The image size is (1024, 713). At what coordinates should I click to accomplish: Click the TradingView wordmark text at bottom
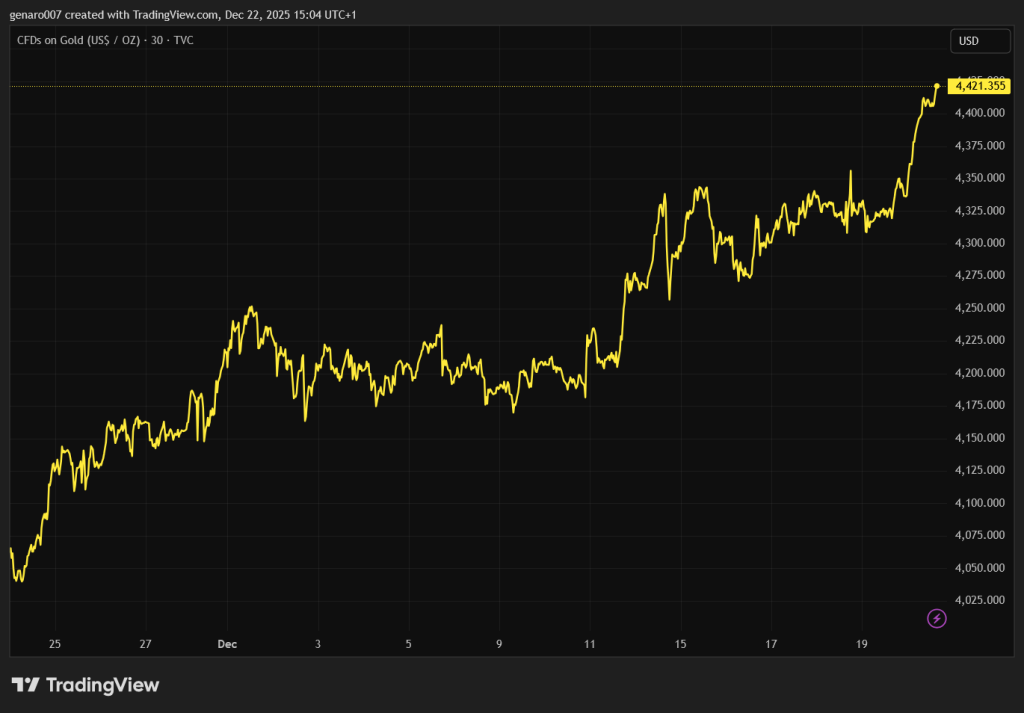coord(103,685)
